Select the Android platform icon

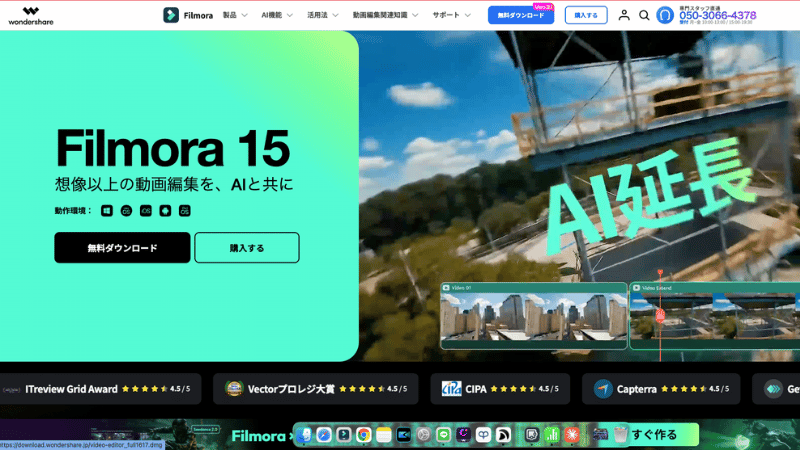165,211
